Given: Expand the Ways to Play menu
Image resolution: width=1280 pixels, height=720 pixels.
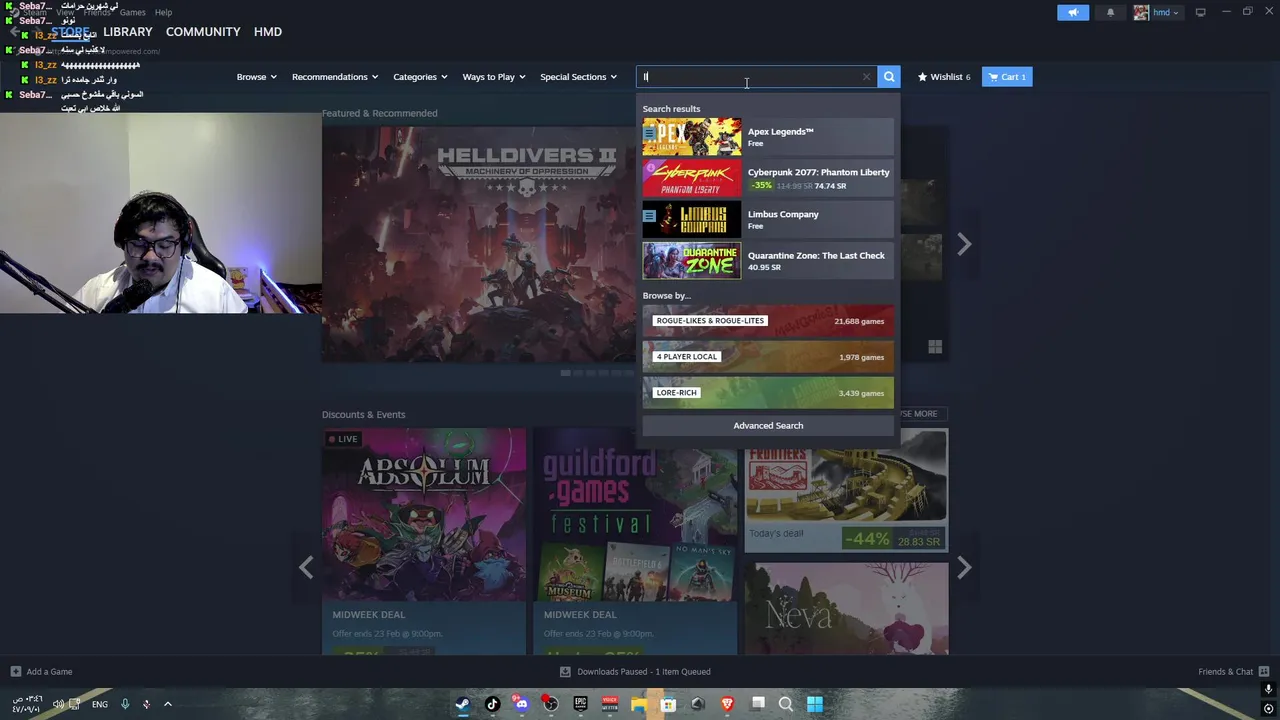Looking at the screenshot, I should click(494, 77).
